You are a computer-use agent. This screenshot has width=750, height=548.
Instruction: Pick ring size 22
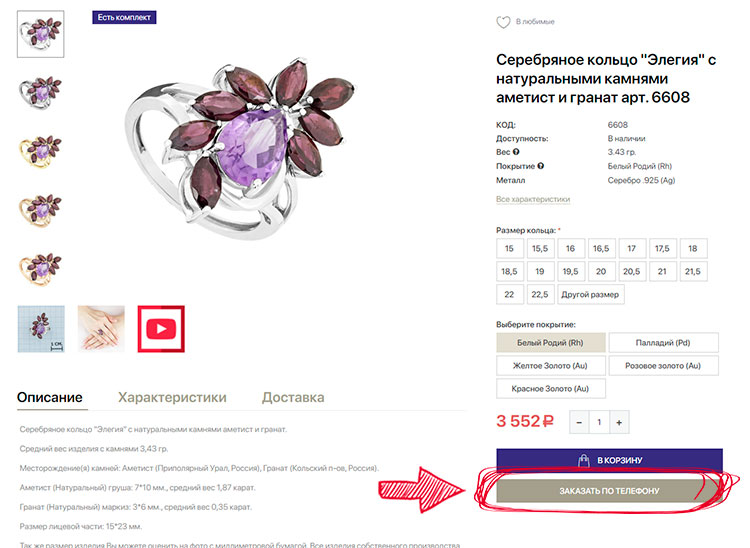click(509, 294)
